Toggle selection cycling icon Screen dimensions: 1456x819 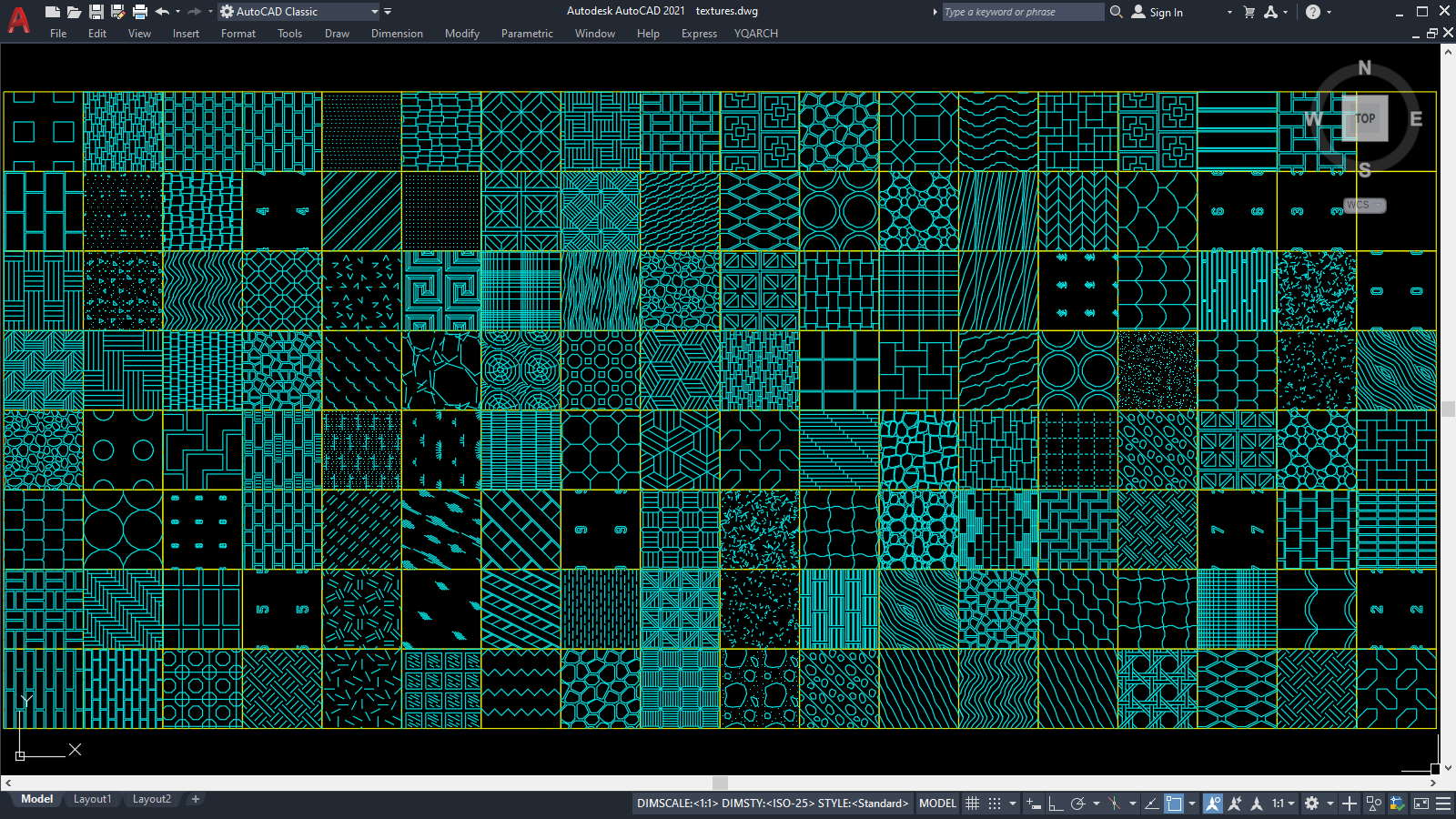[x=1374, y=803]
